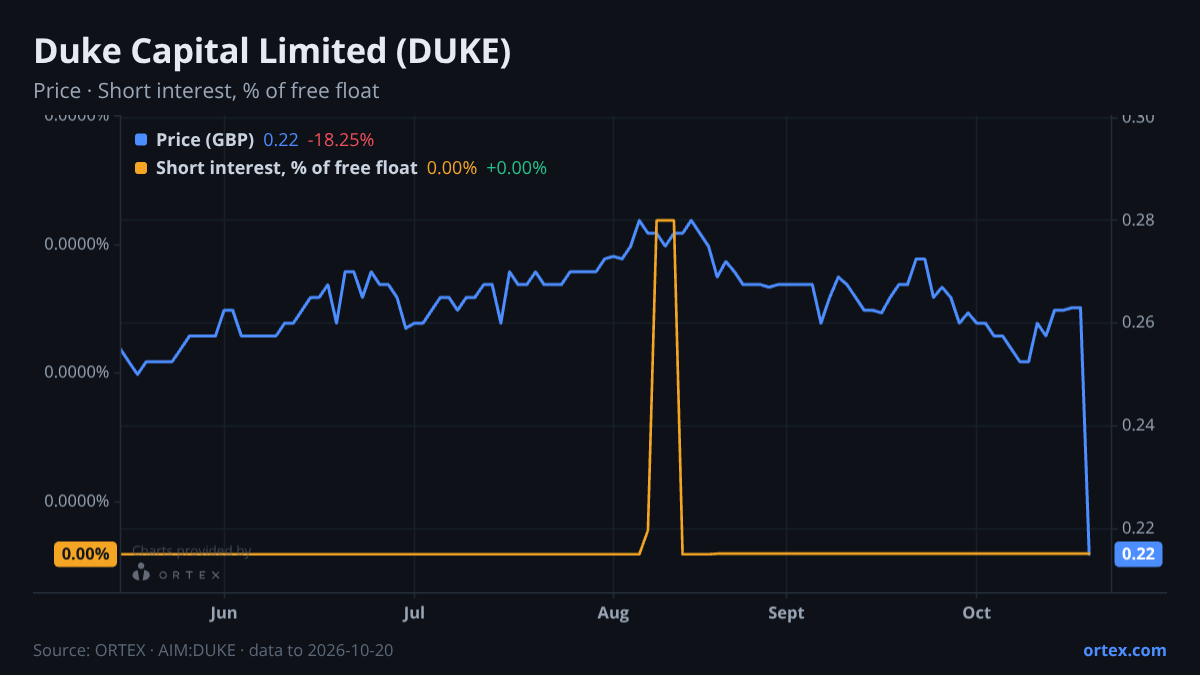Viewport: 1200px width, 675px height.
Task: Click the 0.22 price value in legend
Action: 281,140
